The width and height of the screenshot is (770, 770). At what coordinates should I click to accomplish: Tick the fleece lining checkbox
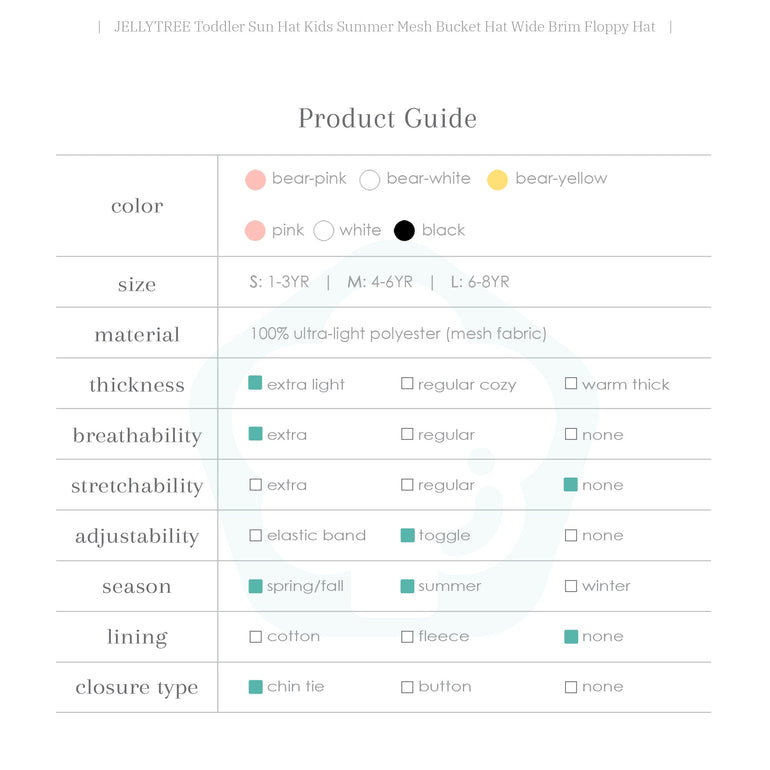tap(407, 637)
